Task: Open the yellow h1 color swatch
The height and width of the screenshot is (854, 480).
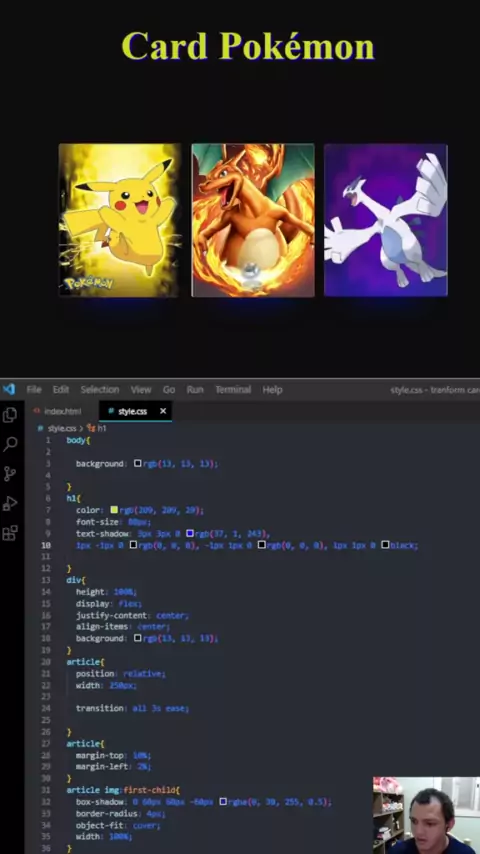Action: [114, 510]
